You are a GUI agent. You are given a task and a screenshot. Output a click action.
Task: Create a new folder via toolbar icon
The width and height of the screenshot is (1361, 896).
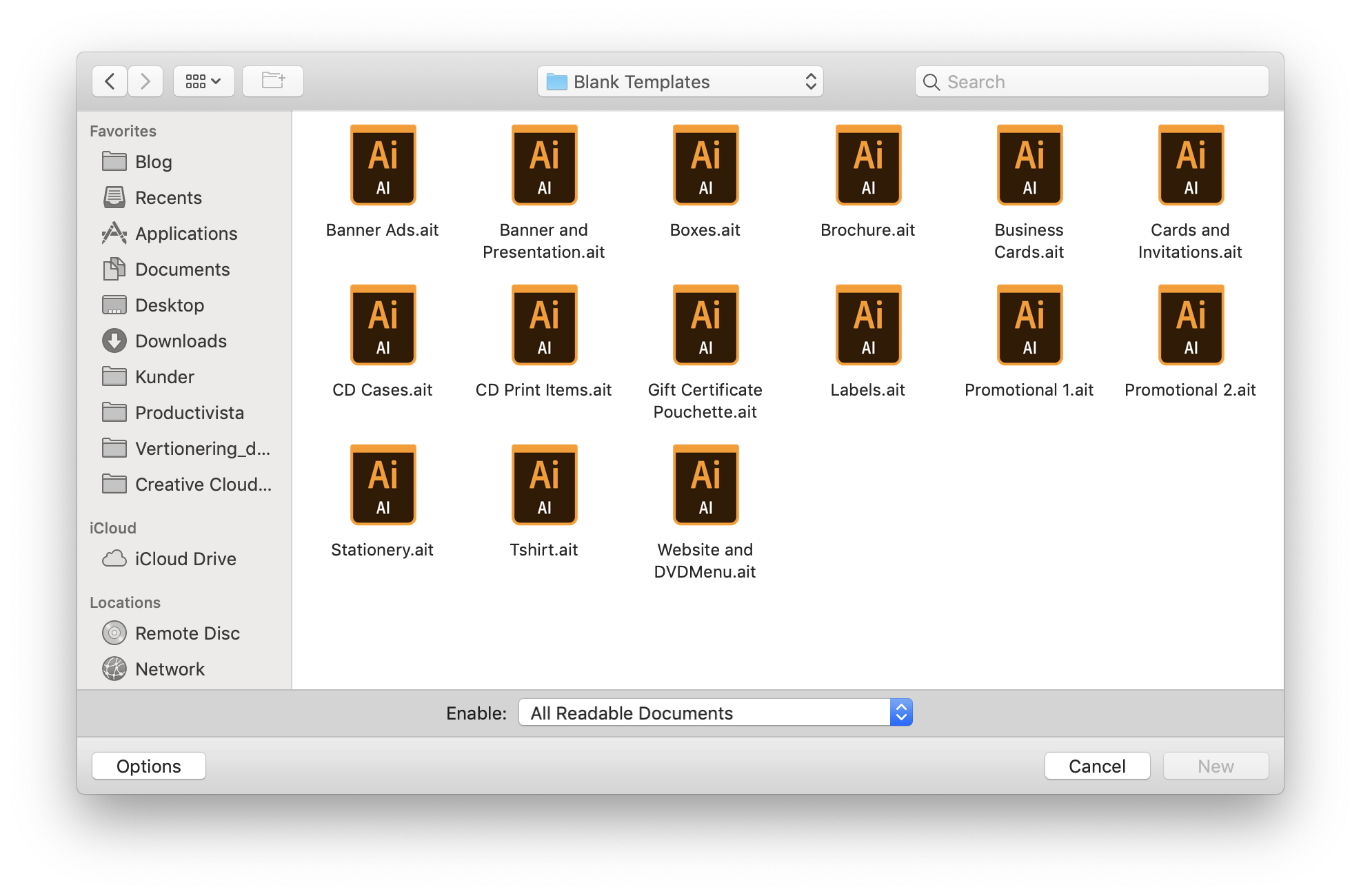tap(273, 81)
